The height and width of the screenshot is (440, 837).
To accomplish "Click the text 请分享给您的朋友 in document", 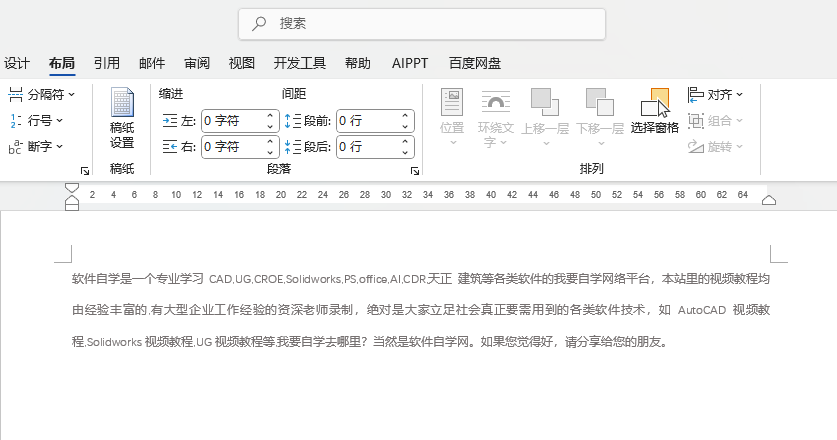I will click(613, 342).
